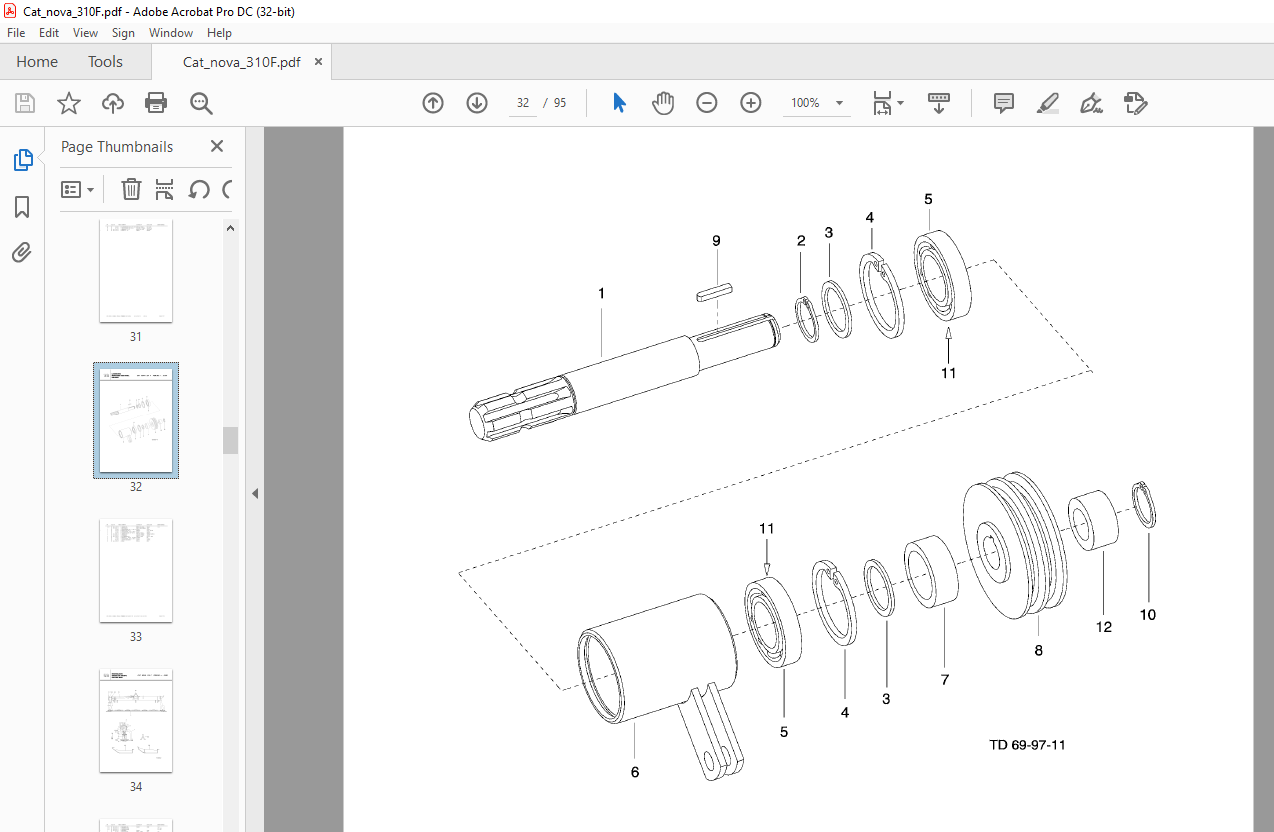The width and height of the screenshot is (1274, 832).
Task: Open the Window menu
Action: click(171, 33)
